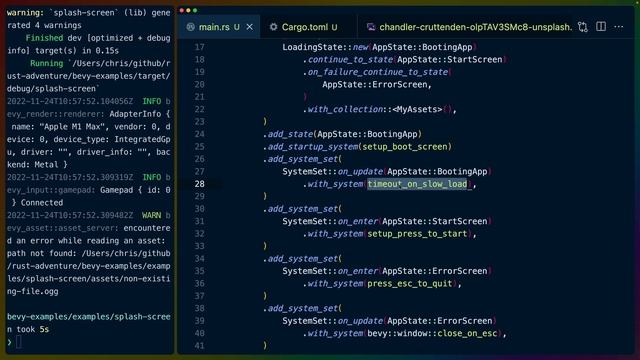Split the editor right
This screenshot has height=360, width=640.
pos(601,27)
